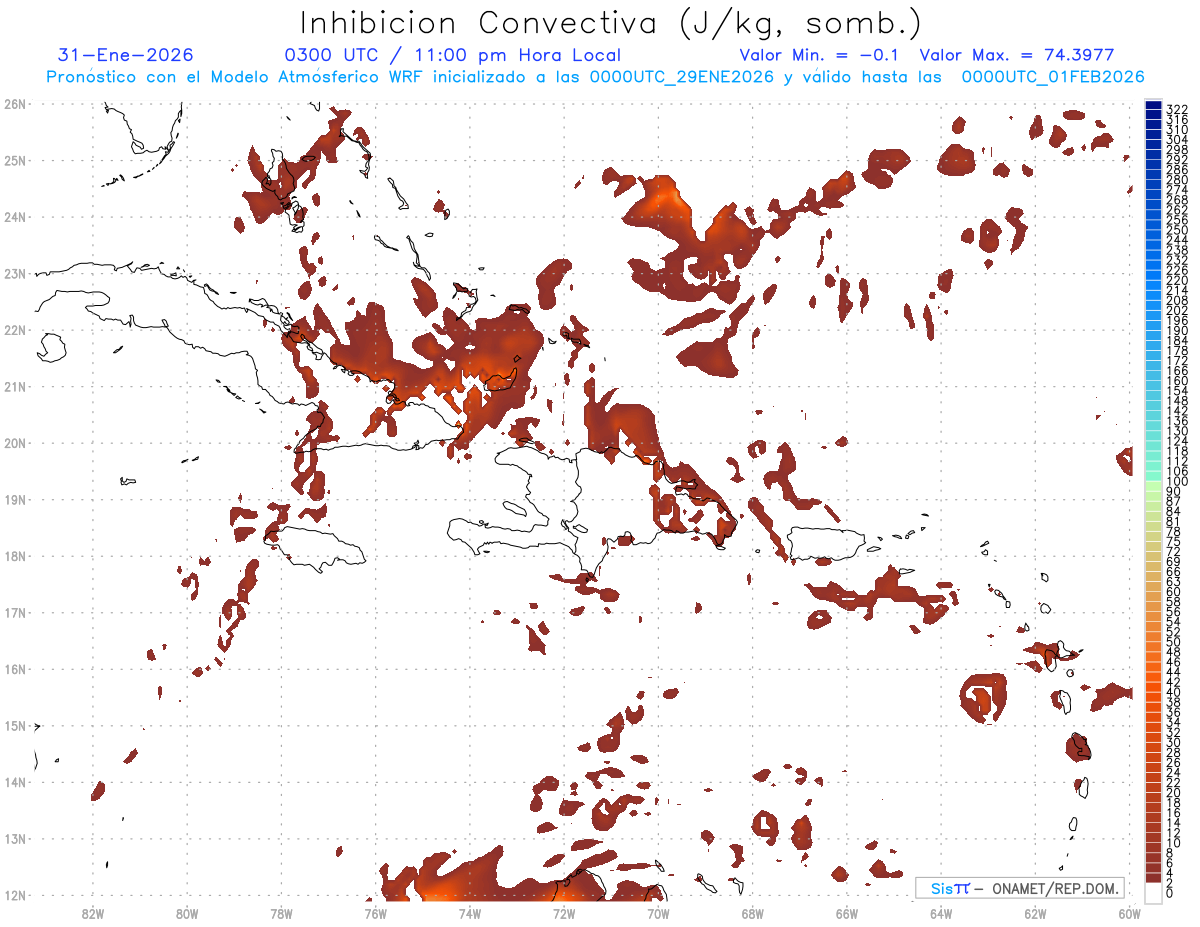Click the title 'Inhibicion Convectiva (J/kg, somb.)'
1200x927 pixels.
pos(610,23)
